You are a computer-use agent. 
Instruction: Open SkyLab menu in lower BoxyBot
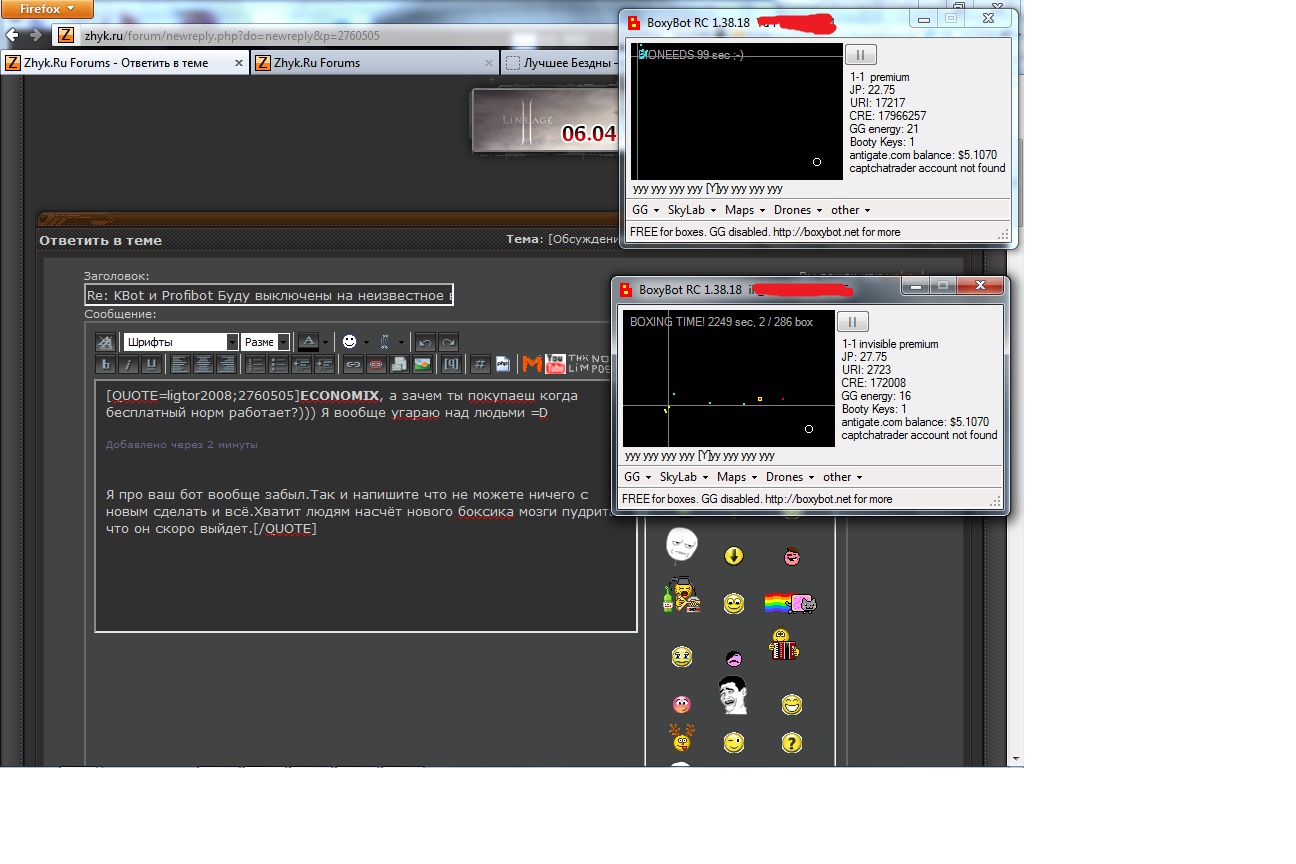point(683,477)
